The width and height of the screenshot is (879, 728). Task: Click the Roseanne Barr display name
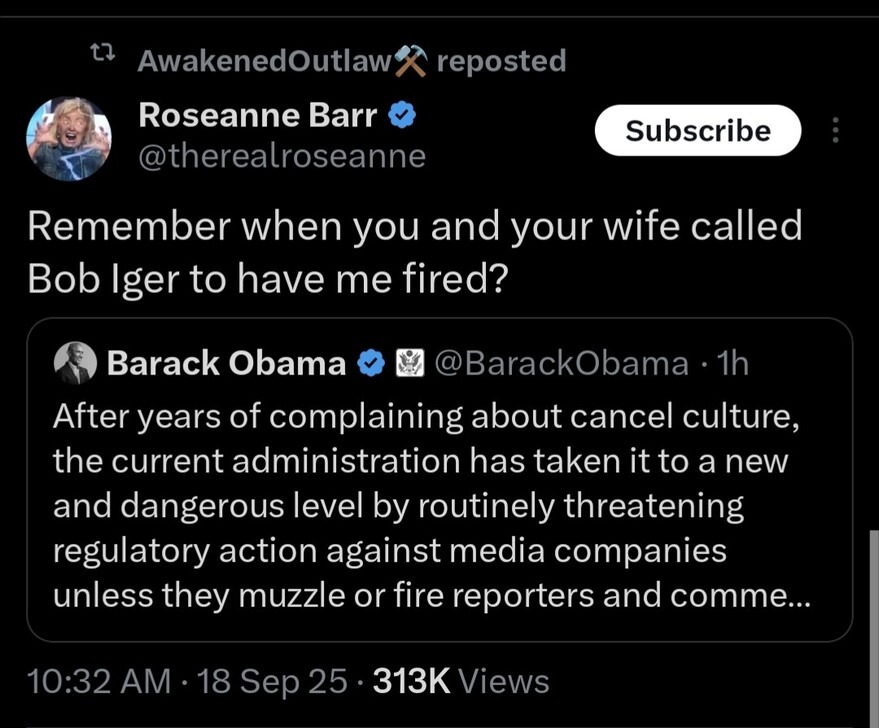click(257, 116)
